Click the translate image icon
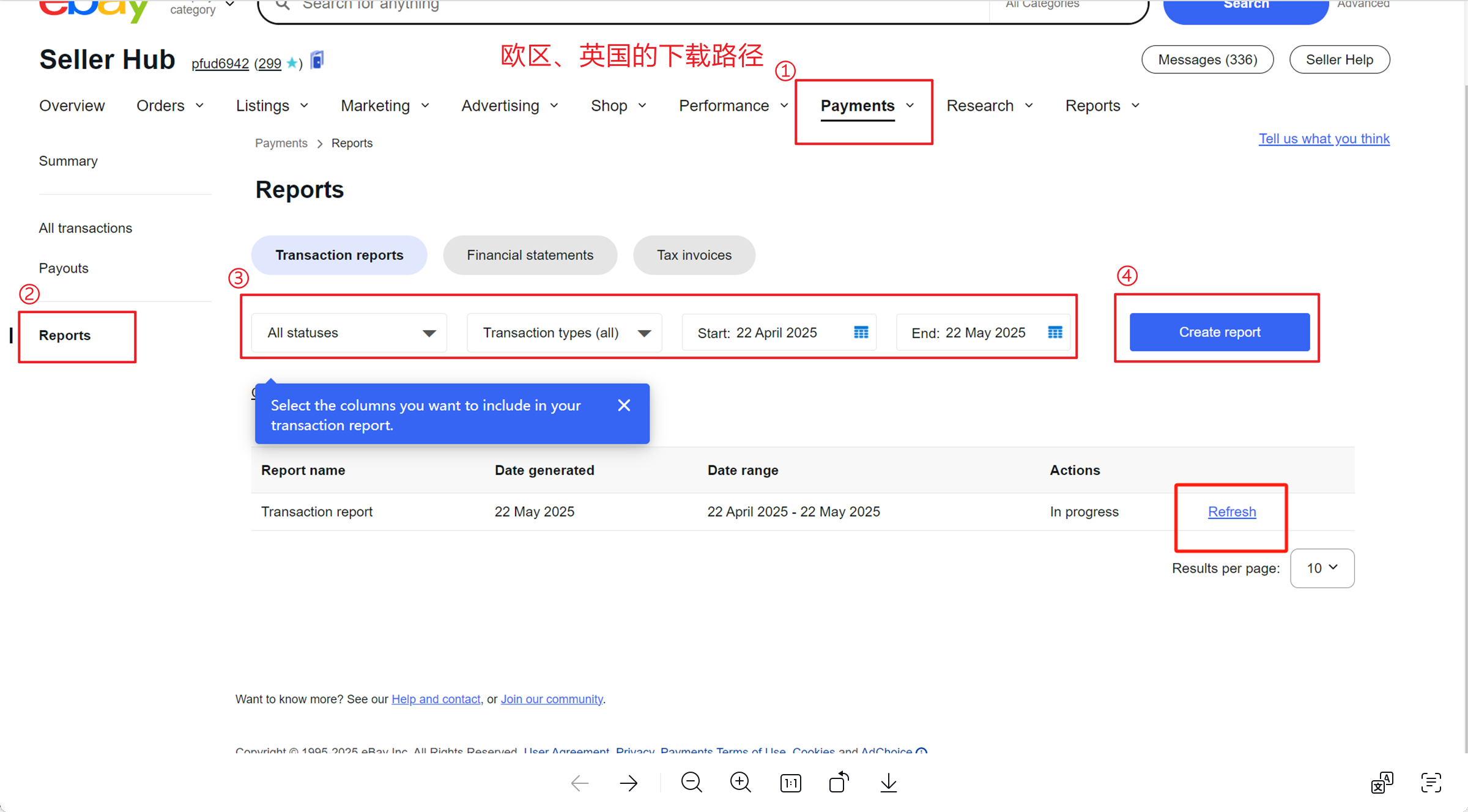Image resolution: width=1468 pixels, height=812 pixels. [1382, 782]
